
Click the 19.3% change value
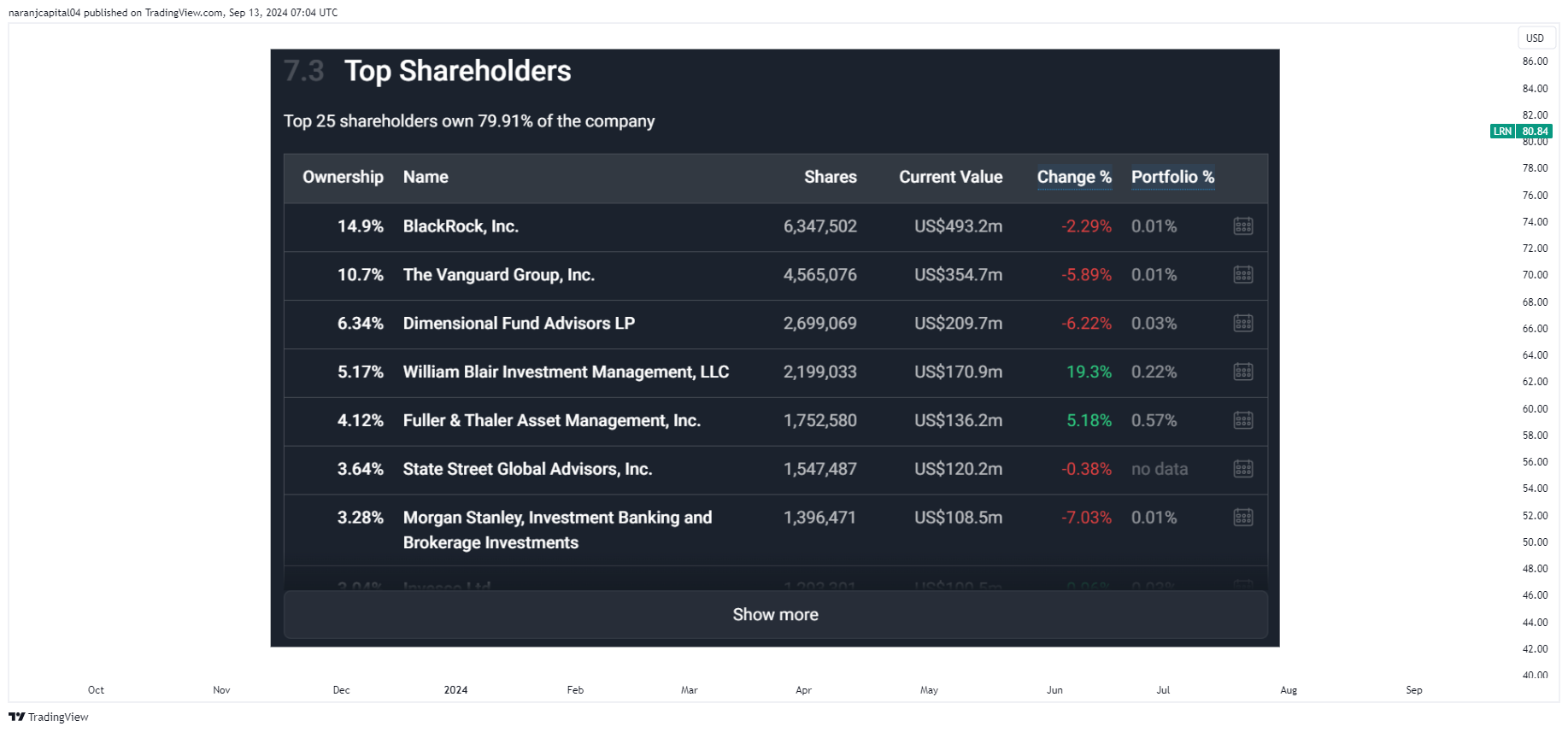pyautogui.click(x=1089, y=372)
